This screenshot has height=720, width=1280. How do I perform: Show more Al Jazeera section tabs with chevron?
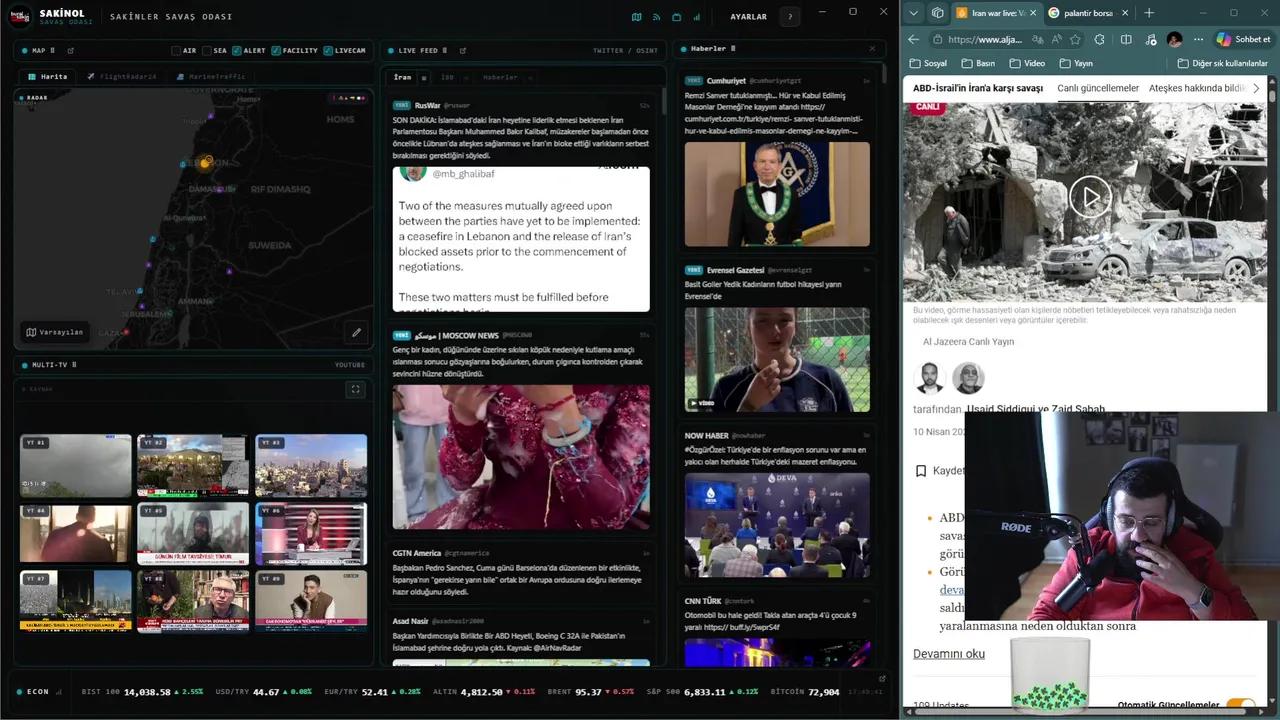click(x=1257, y=88)
